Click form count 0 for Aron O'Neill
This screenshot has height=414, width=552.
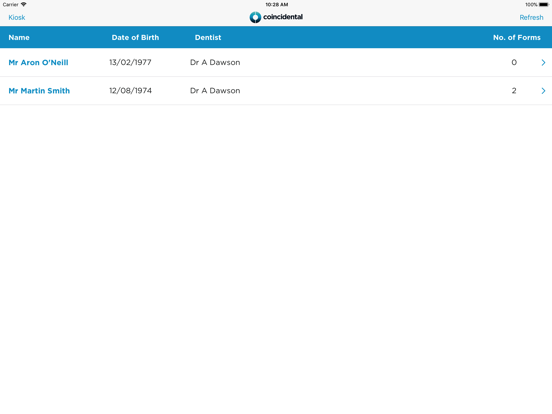pyautogui.click(x=514, y=62)
